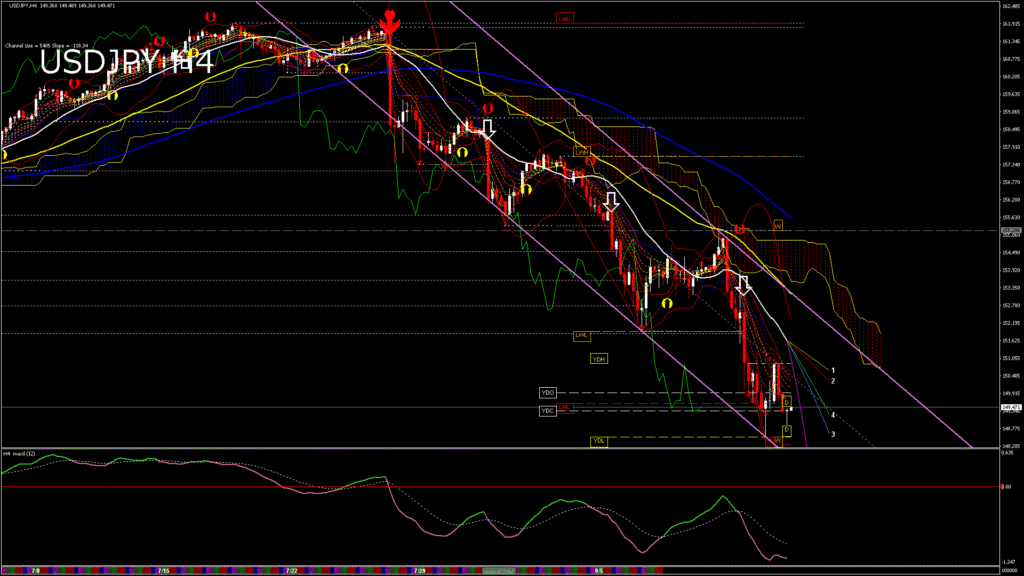Screen dimensions: 1024x576
Task: Click trend line label number 3
Action: (x=833, y=434)
